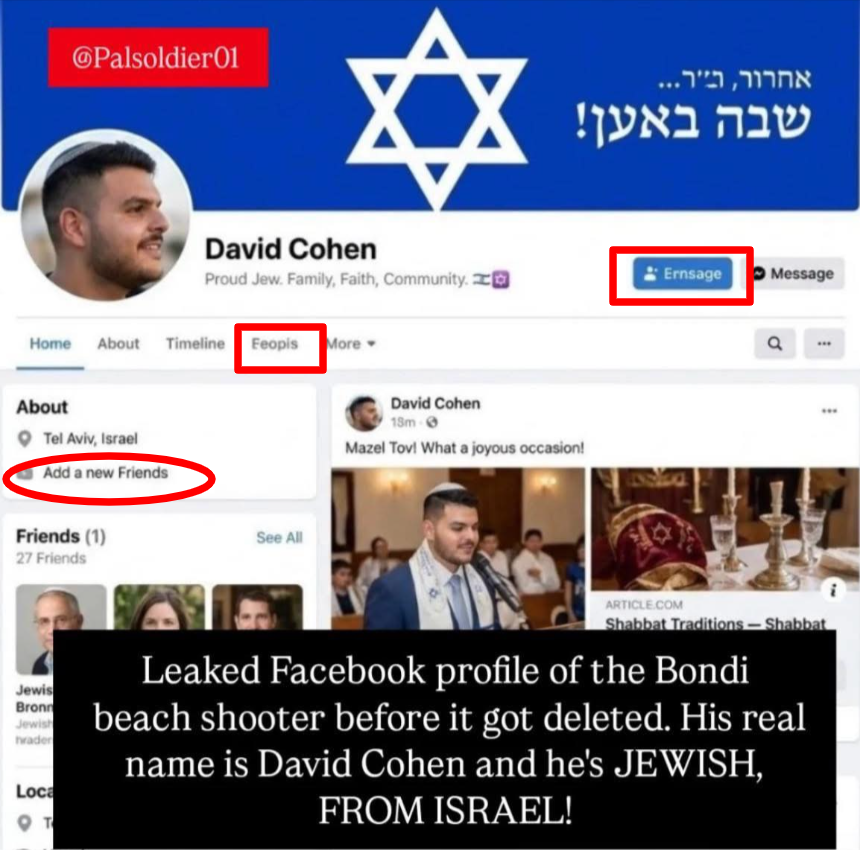The image size is (860, 850).
Task: Open the profile three-dots options button
Action: tap(824, 344)
